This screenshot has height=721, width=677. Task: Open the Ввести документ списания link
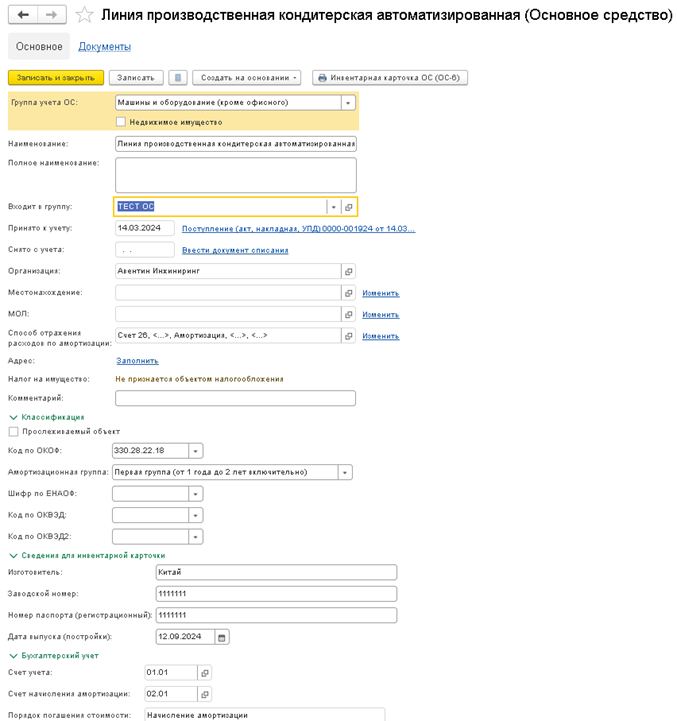(x=235, y=250)
